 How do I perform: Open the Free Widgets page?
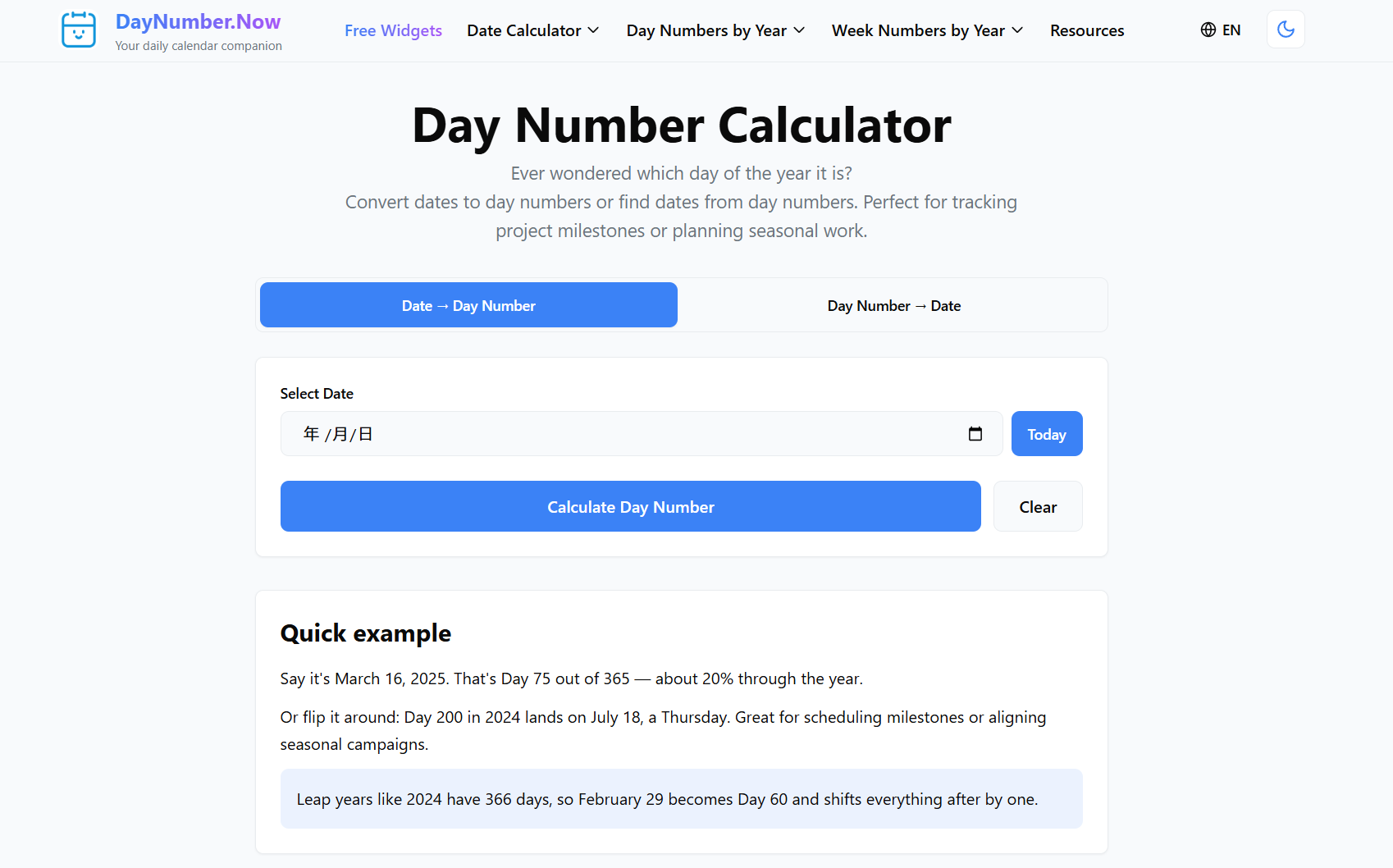(x=393, y=30)
